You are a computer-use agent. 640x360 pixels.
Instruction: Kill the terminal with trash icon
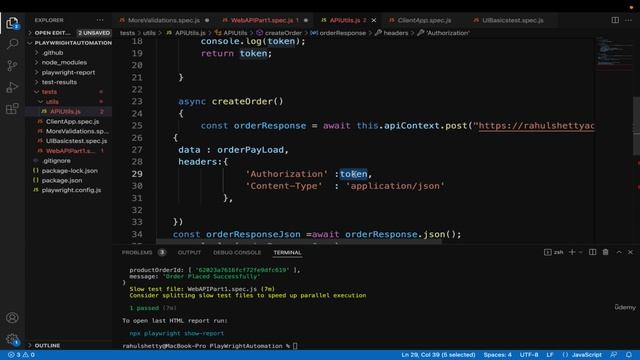coord(605,252)
